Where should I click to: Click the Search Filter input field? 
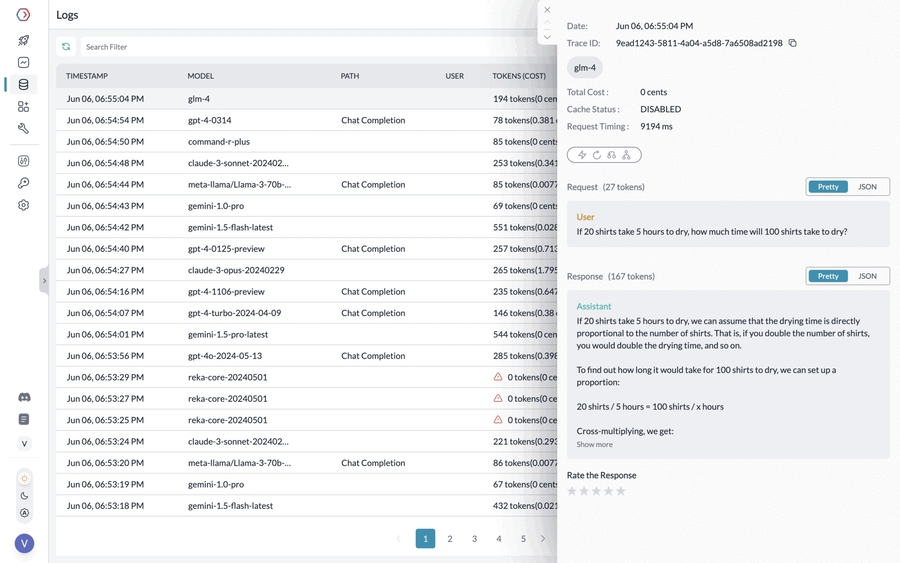[300, 47]
